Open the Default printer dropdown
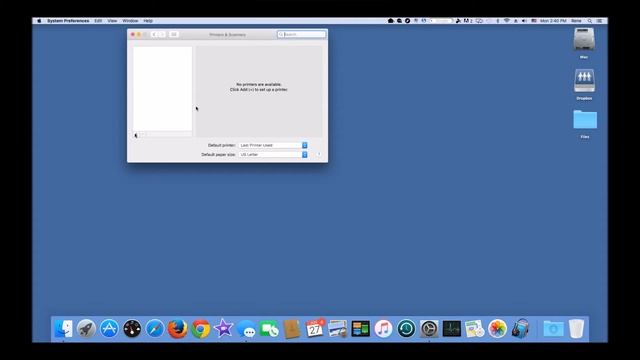This screenshot has width=640, height=360. (x=273, y=145)
